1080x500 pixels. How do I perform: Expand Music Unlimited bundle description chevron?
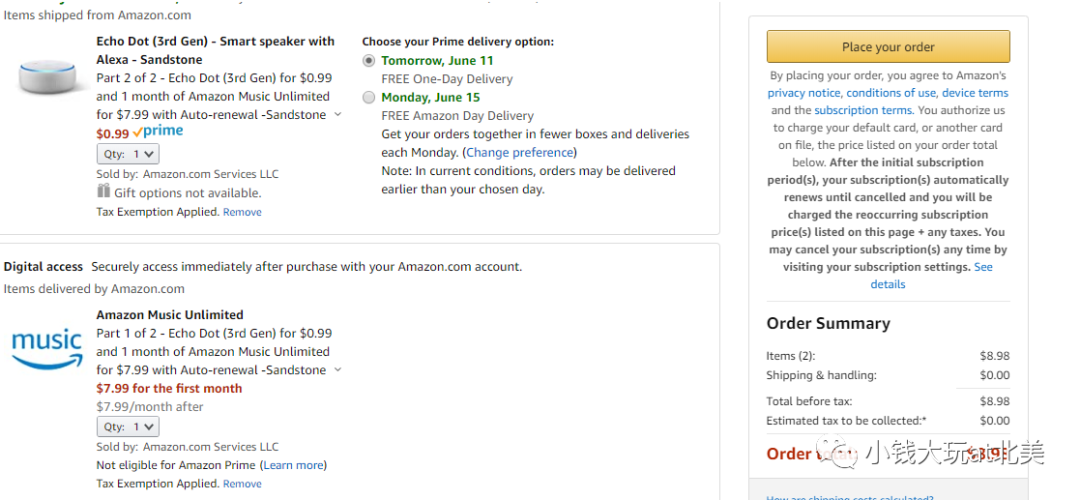pyautogui.click(x=338, y=370)
